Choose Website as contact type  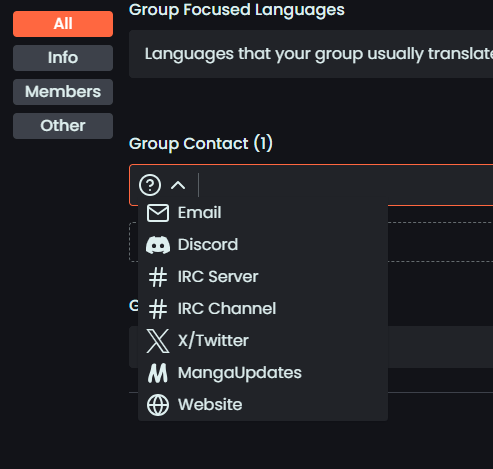click(263, 405)
